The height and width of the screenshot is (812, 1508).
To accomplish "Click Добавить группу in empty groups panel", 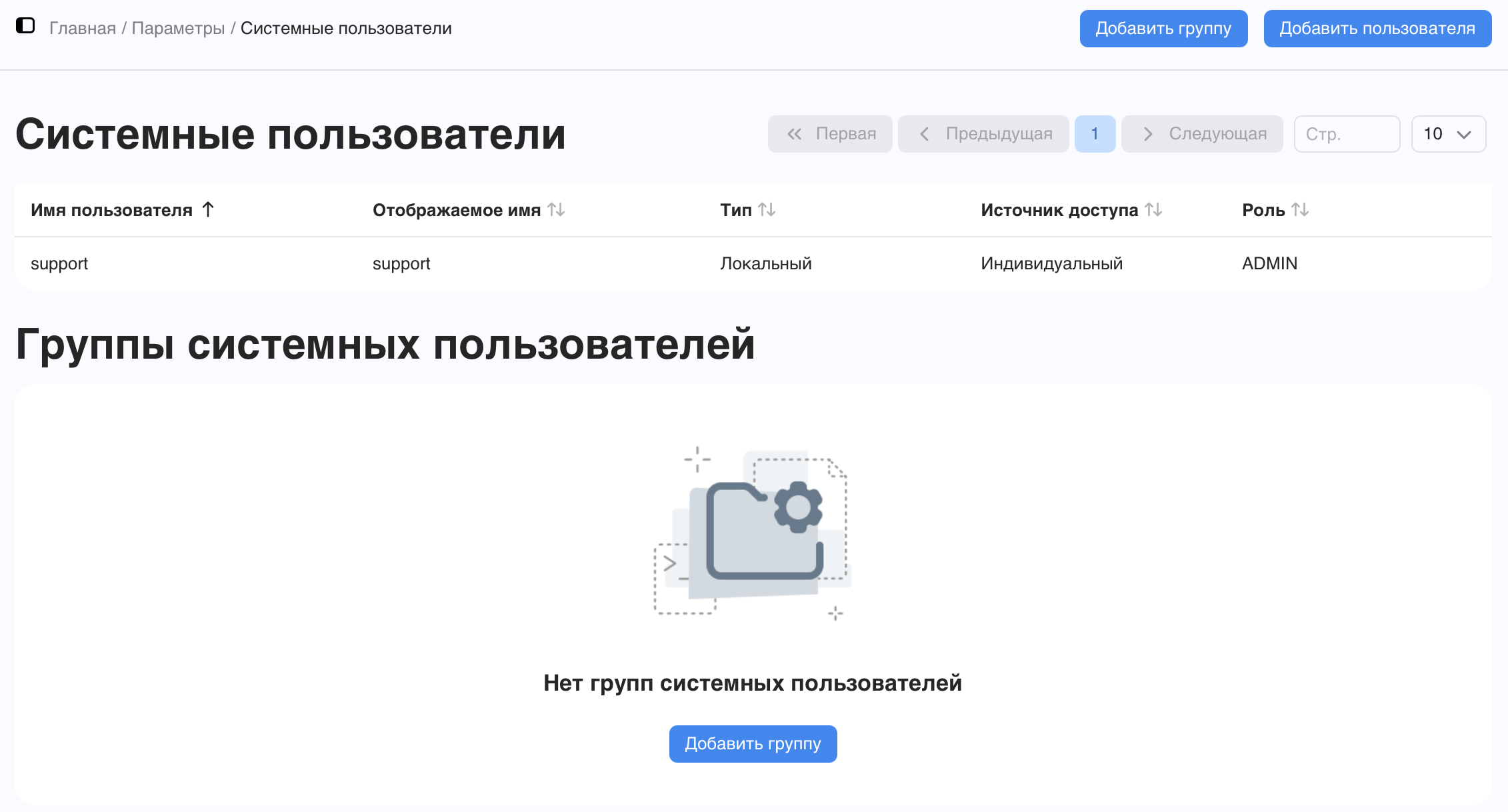I will click(x=753, y=744).
